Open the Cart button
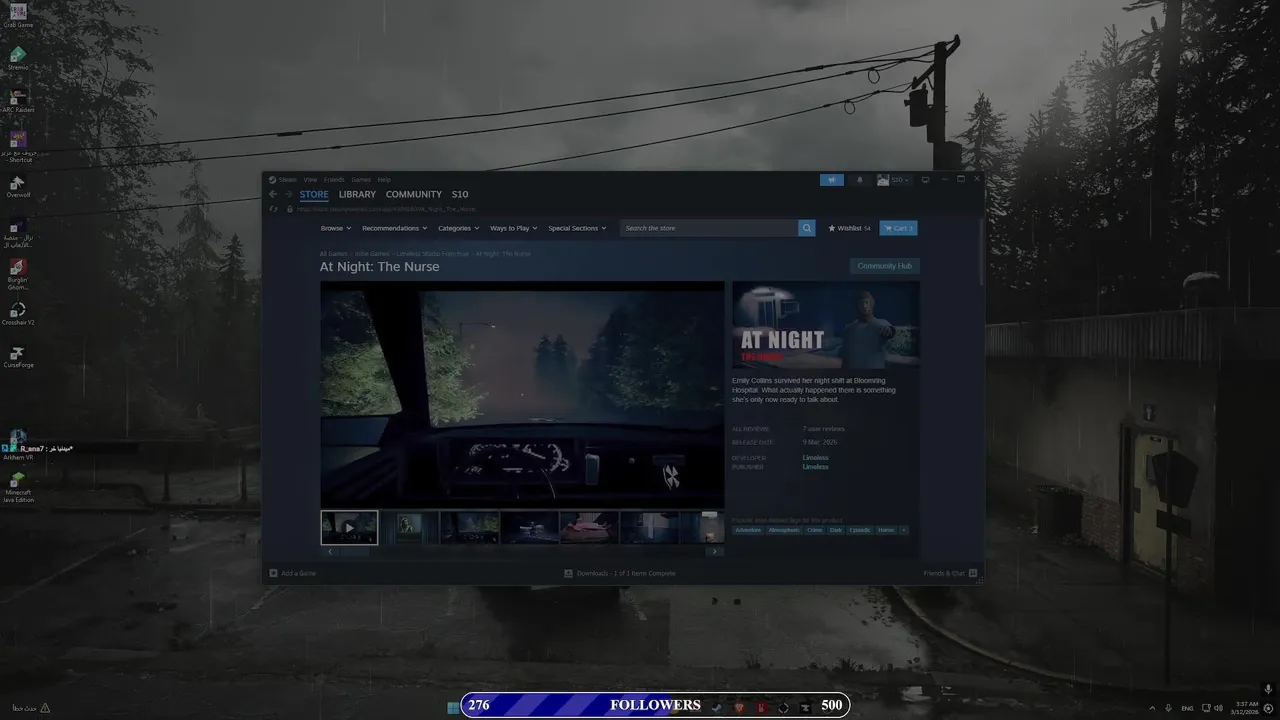 click(x=898, y=228)
